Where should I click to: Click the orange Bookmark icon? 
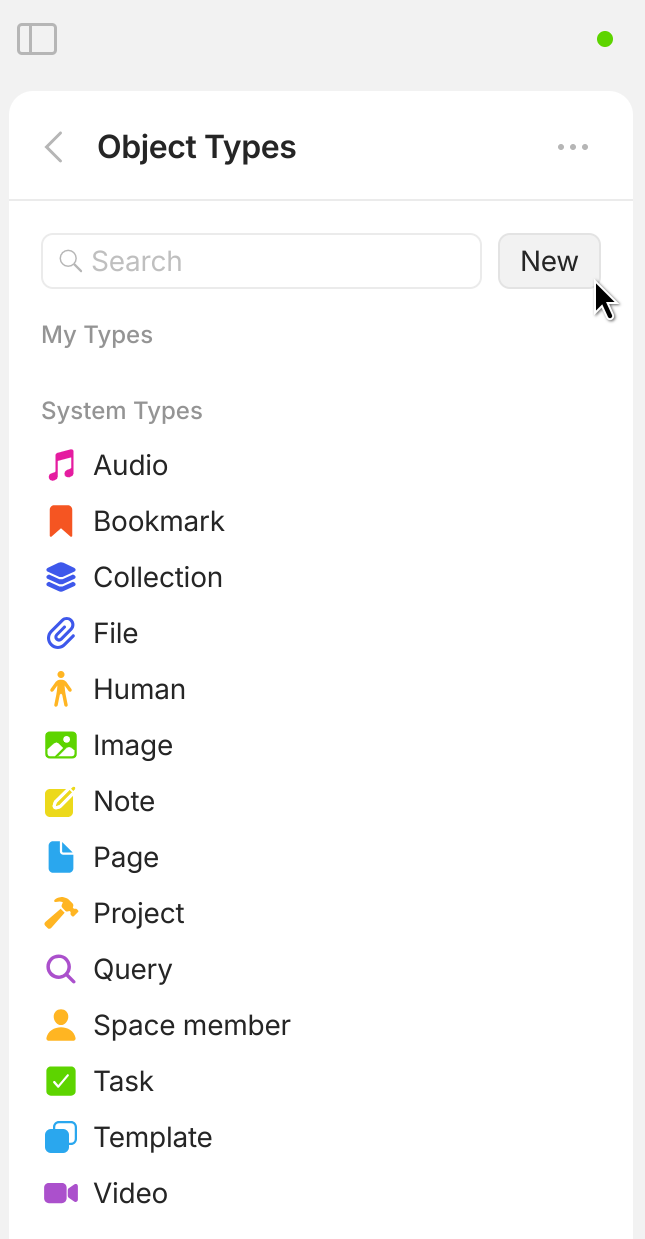click(x=61, y=521)
